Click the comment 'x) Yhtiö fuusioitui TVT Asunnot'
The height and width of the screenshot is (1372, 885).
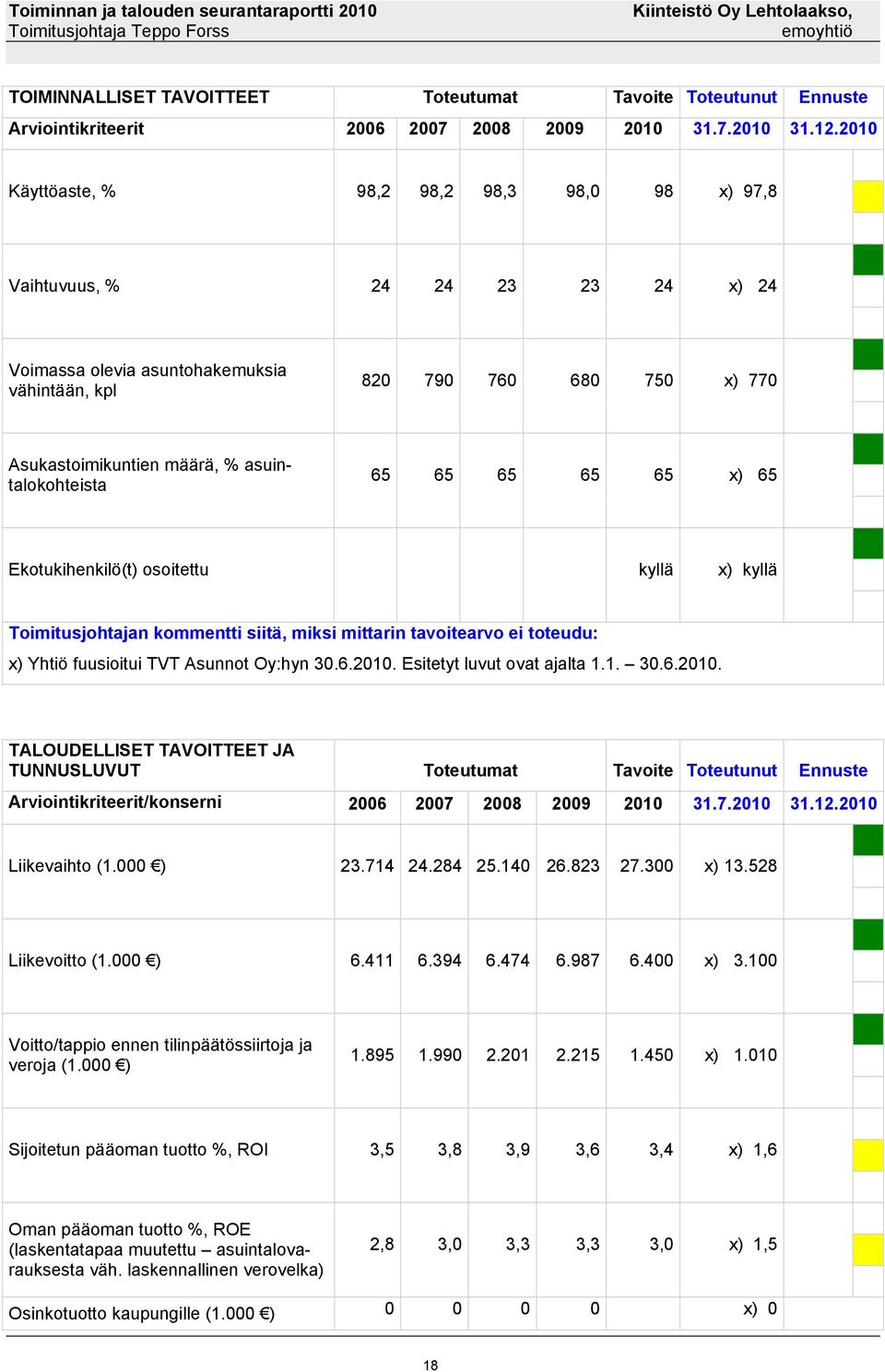366,663
